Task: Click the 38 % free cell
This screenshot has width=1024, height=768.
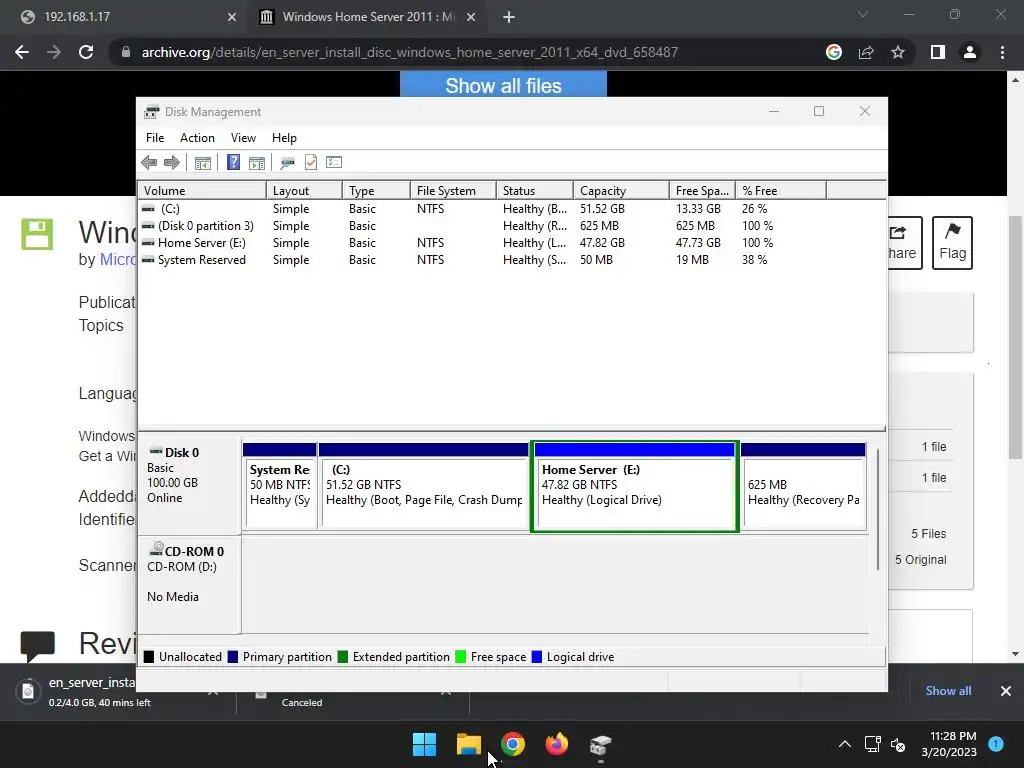Action: (754, 260)
